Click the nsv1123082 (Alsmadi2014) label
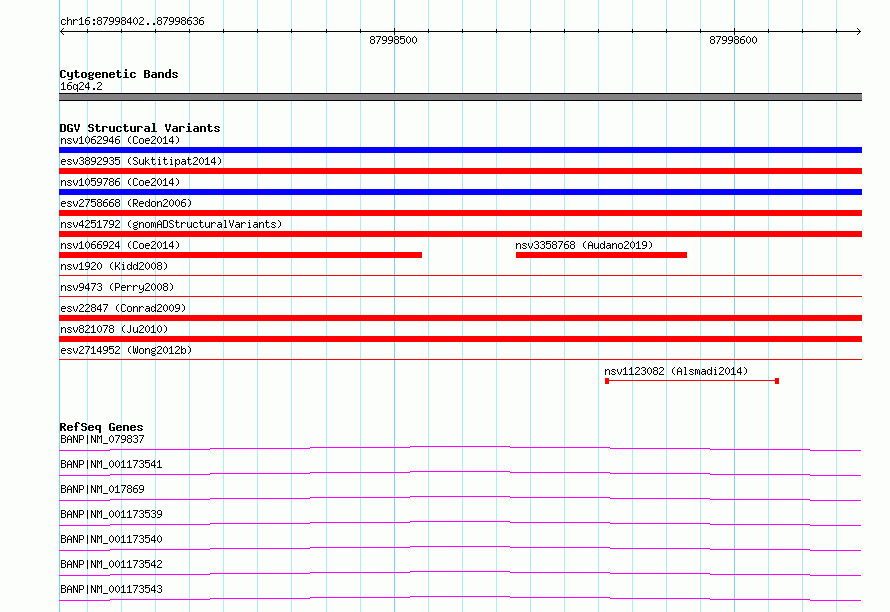The height and width of the screenshot is (612, 890). [x=676, y=371]
